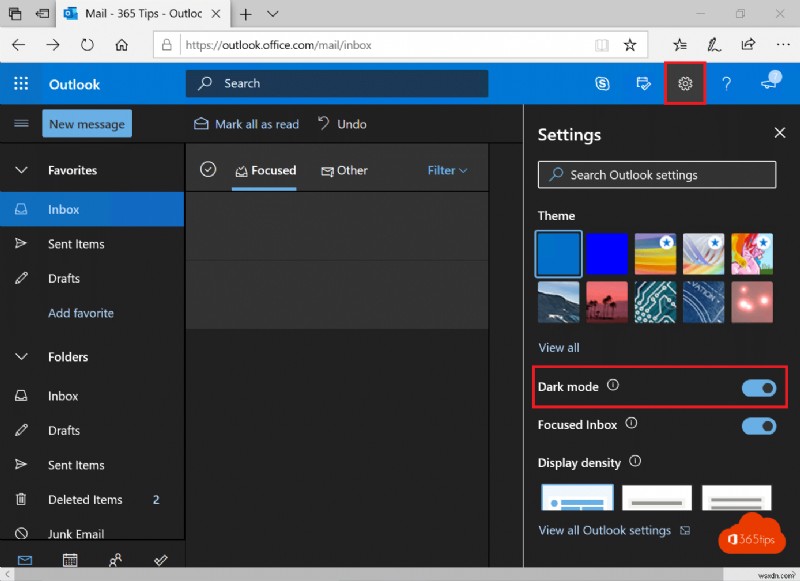Image resolution: width=800 pixels, height=581 pixels.
Task: Select the bright blue theme swatch
Action: [607, 254]
